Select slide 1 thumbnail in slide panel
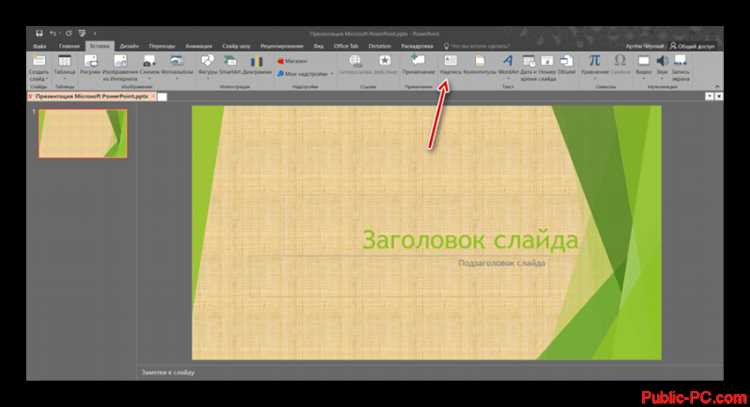This screenshot has height=407, width=750. click(x=83, y=133)
